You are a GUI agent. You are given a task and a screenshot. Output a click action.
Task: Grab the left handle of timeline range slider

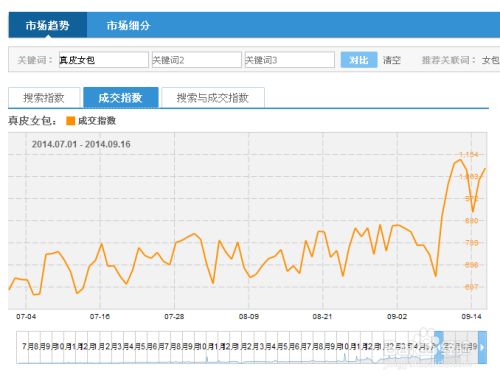(439, 347)
